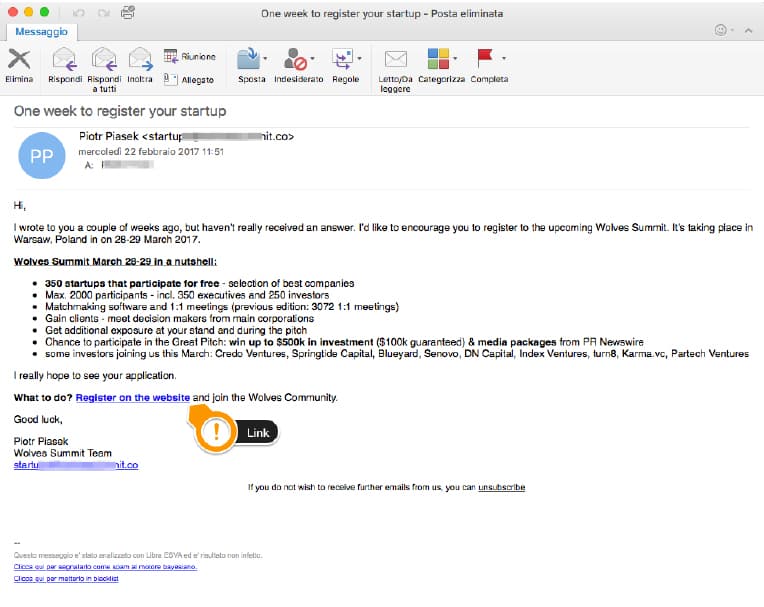Click the Allegato attachment button

189,79
